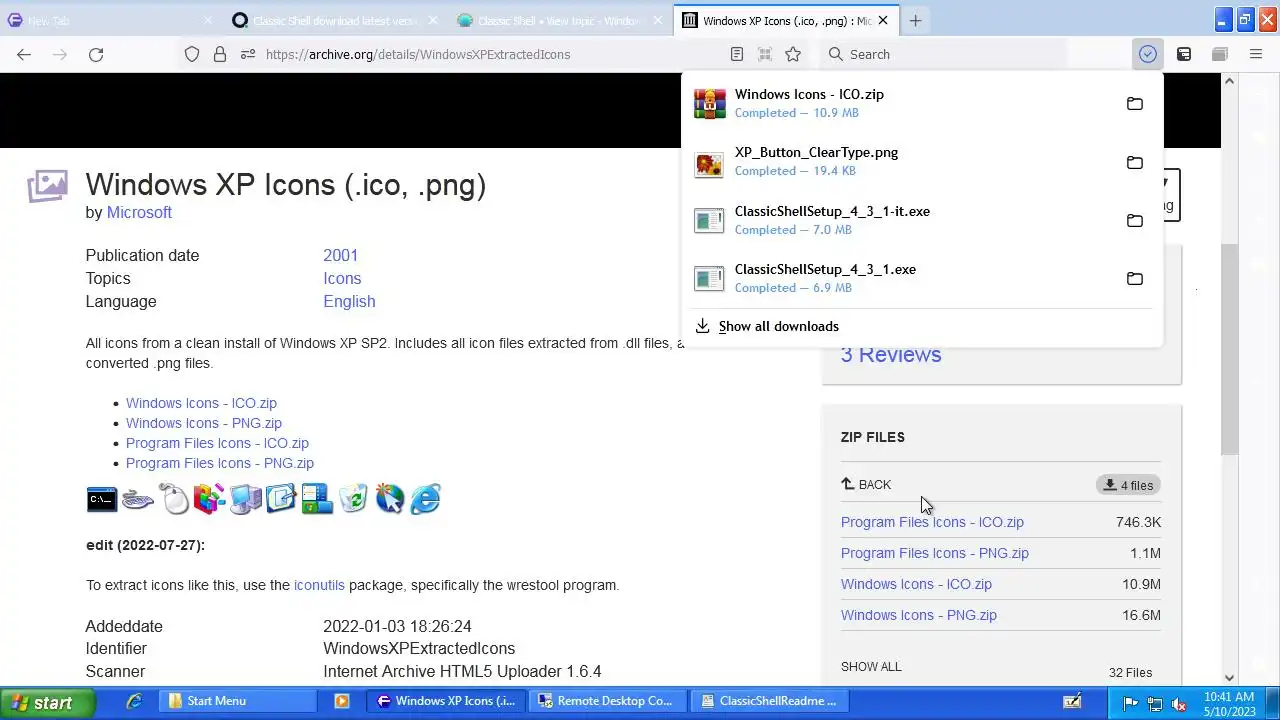Download Program Files Icons - PNG.zip 1.1M
This screenshot has height=720, width=1280.
934,553
